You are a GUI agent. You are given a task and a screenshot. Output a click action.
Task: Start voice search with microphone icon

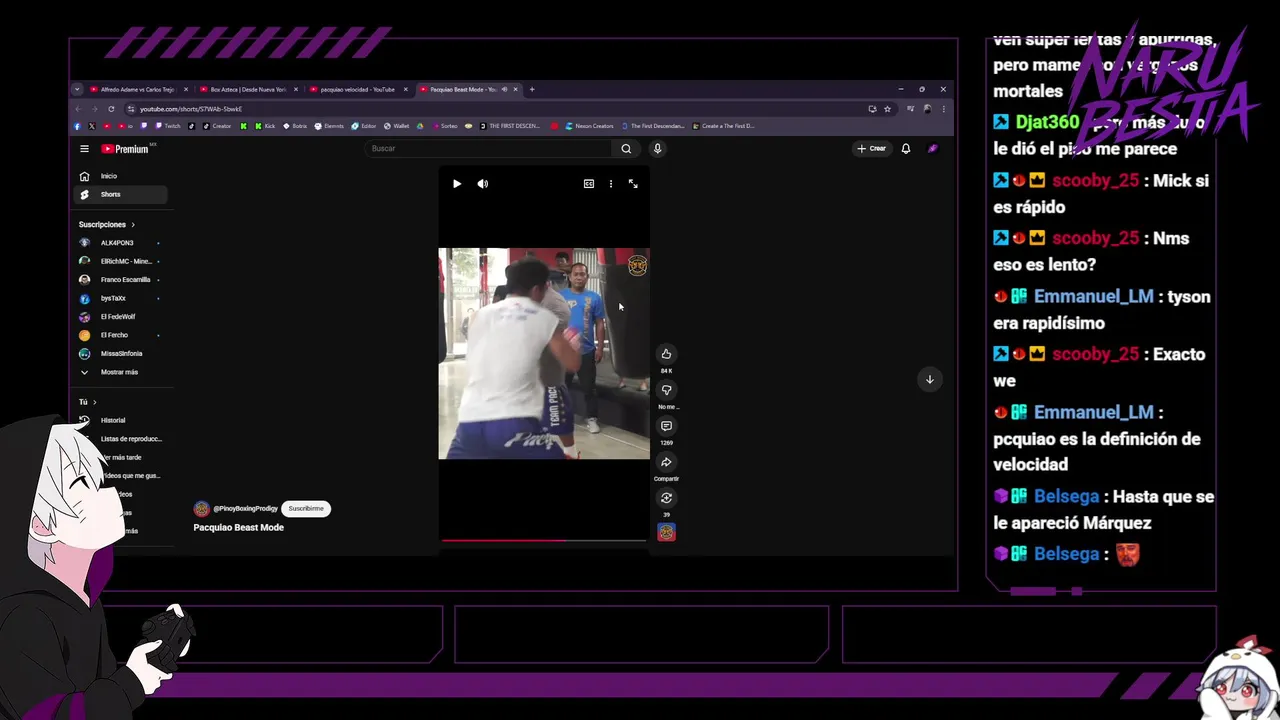[657, 148]
